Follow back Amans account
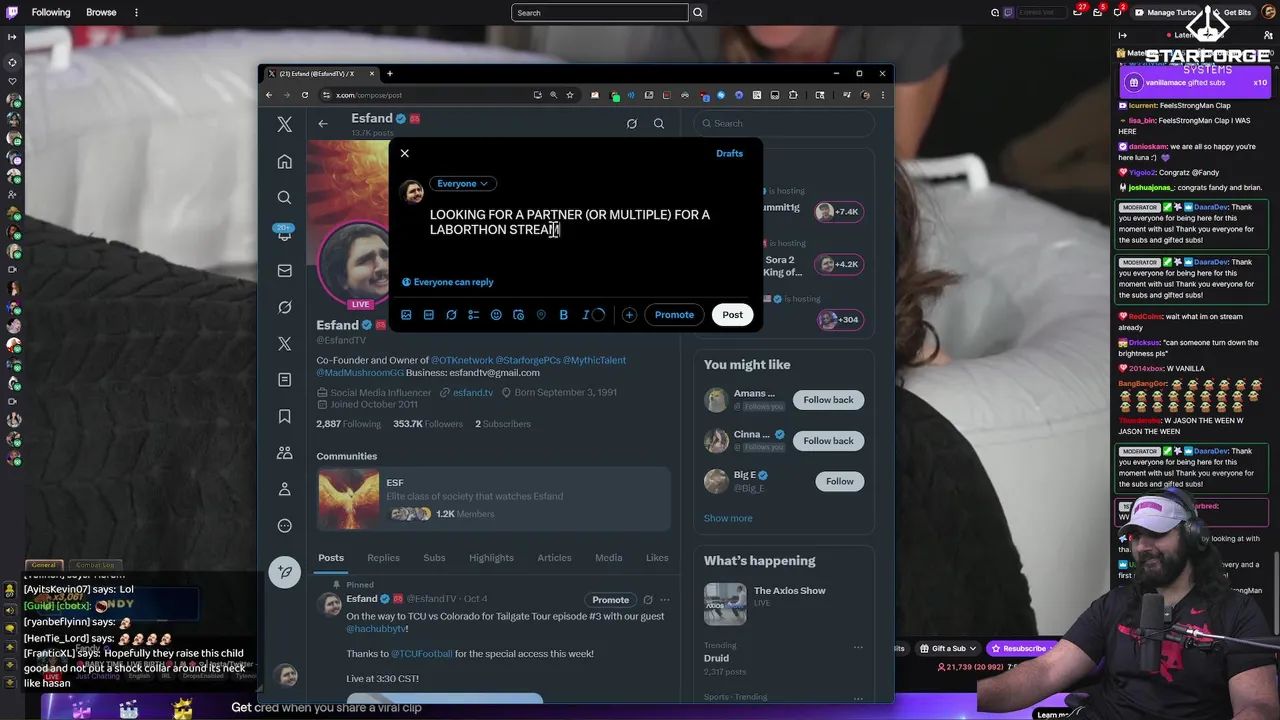 click(x=828, y=400)
